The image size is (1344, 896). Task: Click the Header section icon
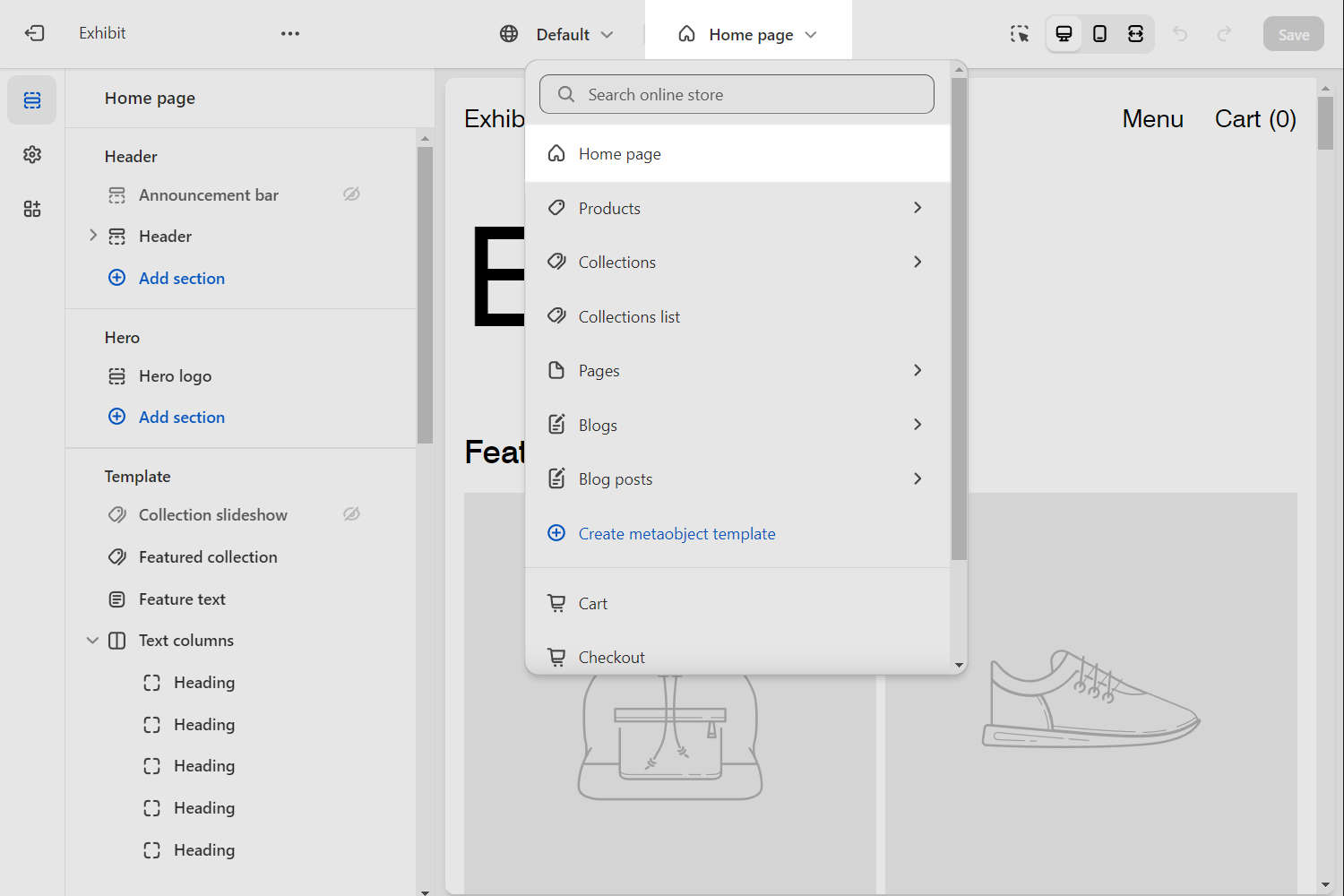tap(117, 237)
